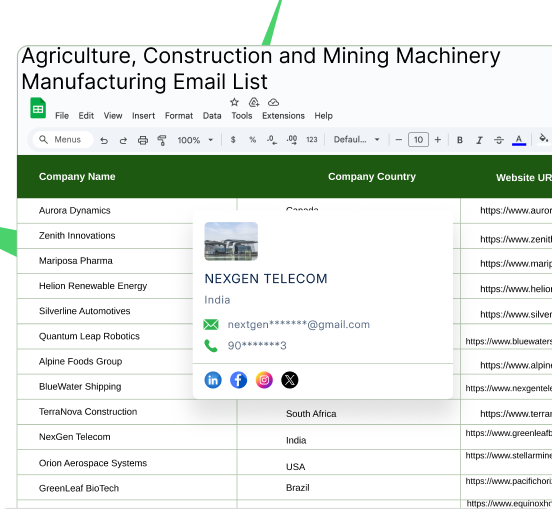Screen dimensions: 552x509
Task: Click the Undo arrow
Action: (x=104, y=140)
